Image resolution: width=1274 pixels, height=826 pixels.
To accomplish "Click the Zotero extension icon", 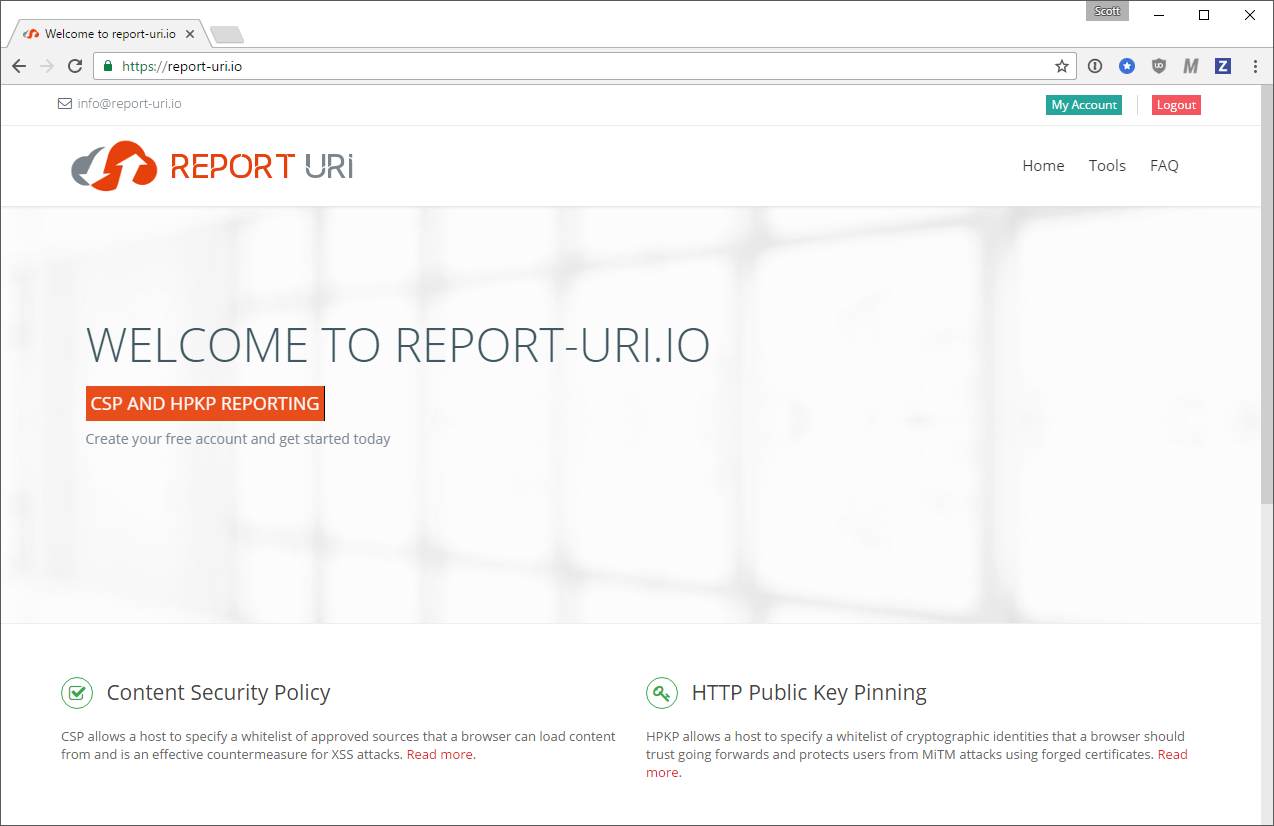I will coord(1222,66).
